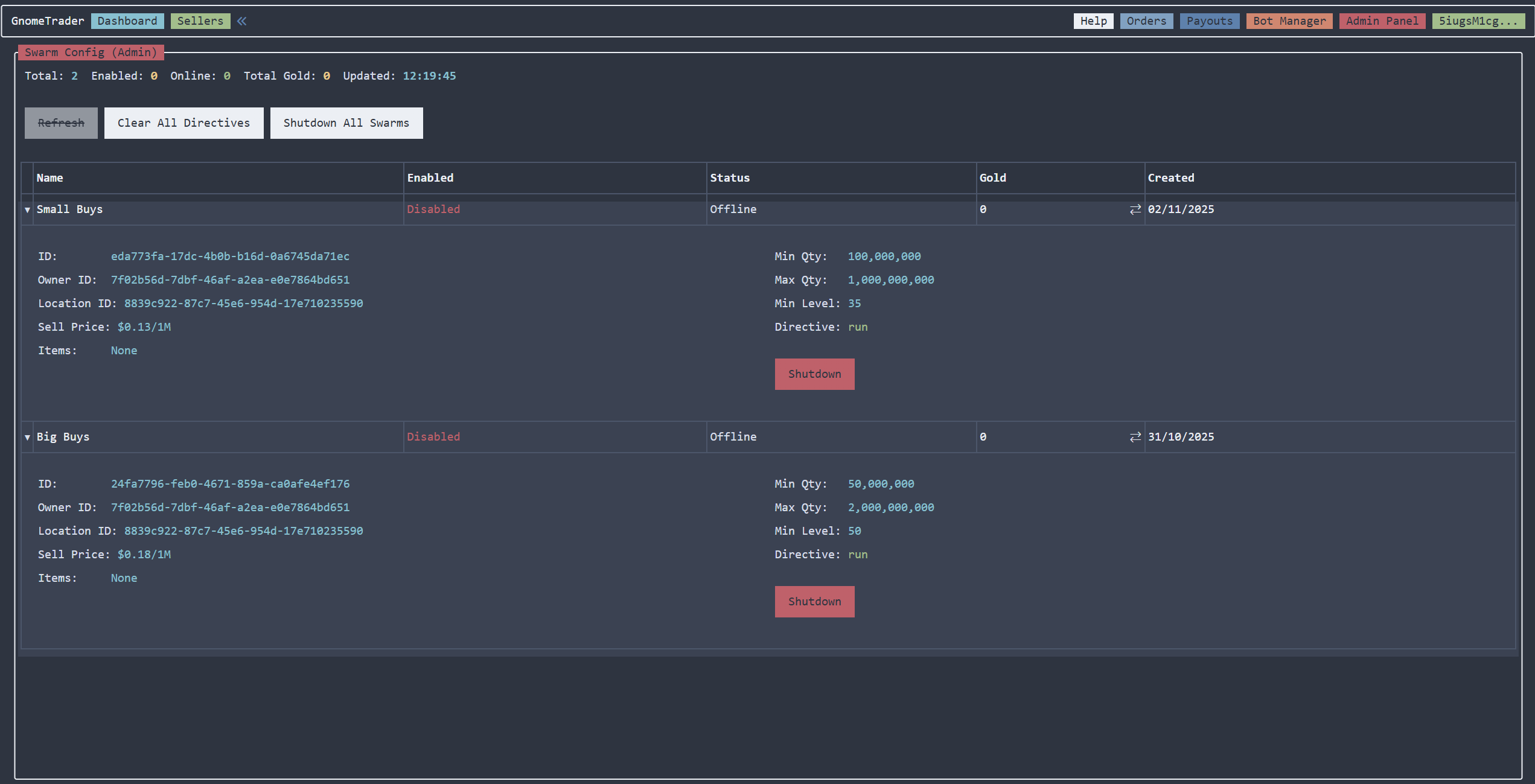Image resolution: width=1535 pixels, height=784 pixels.
Task: Go to the Payouts page
Action: (x=1210, y=21)
